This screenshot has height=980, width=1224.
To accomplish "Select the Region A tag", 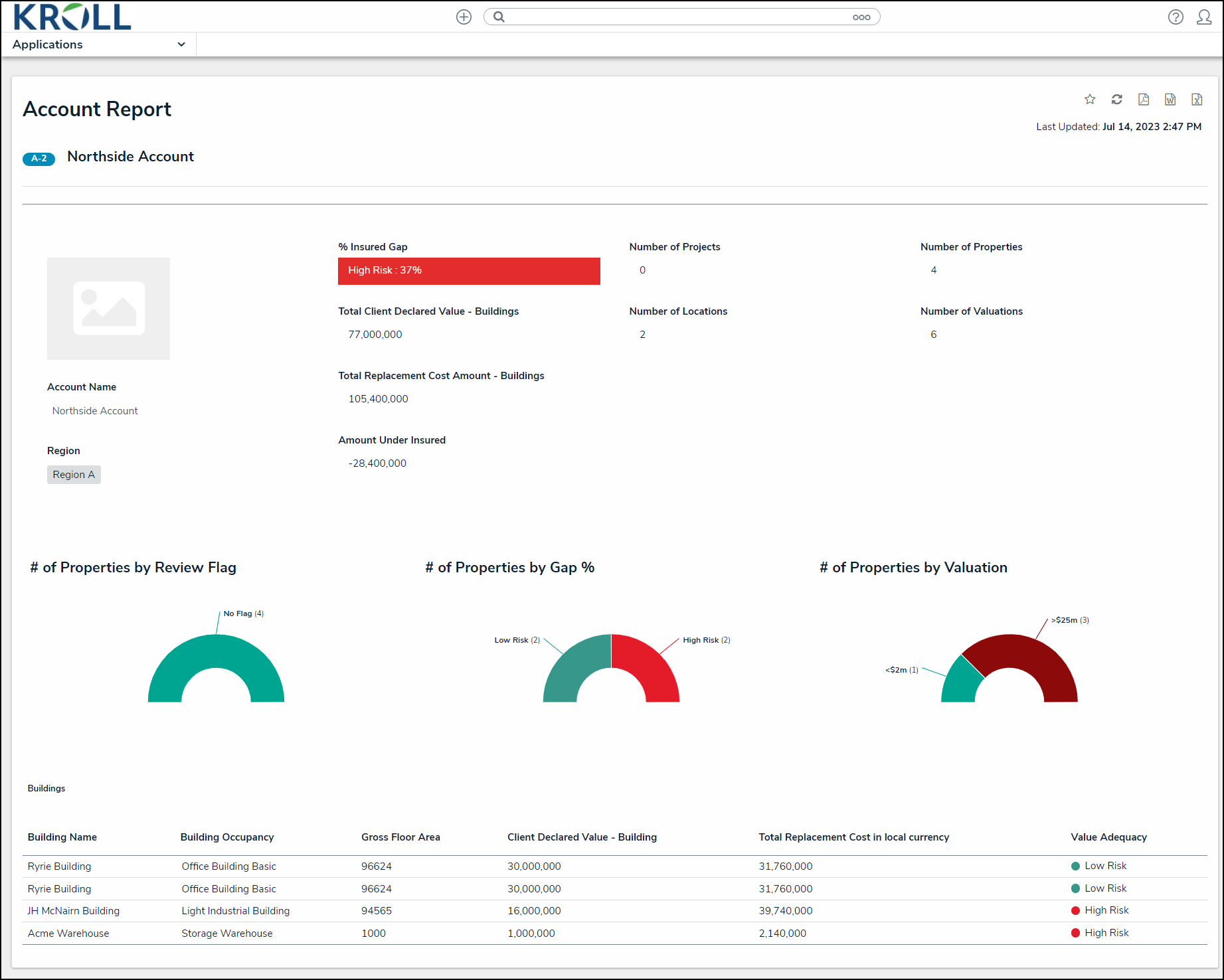I will point(74,475).
